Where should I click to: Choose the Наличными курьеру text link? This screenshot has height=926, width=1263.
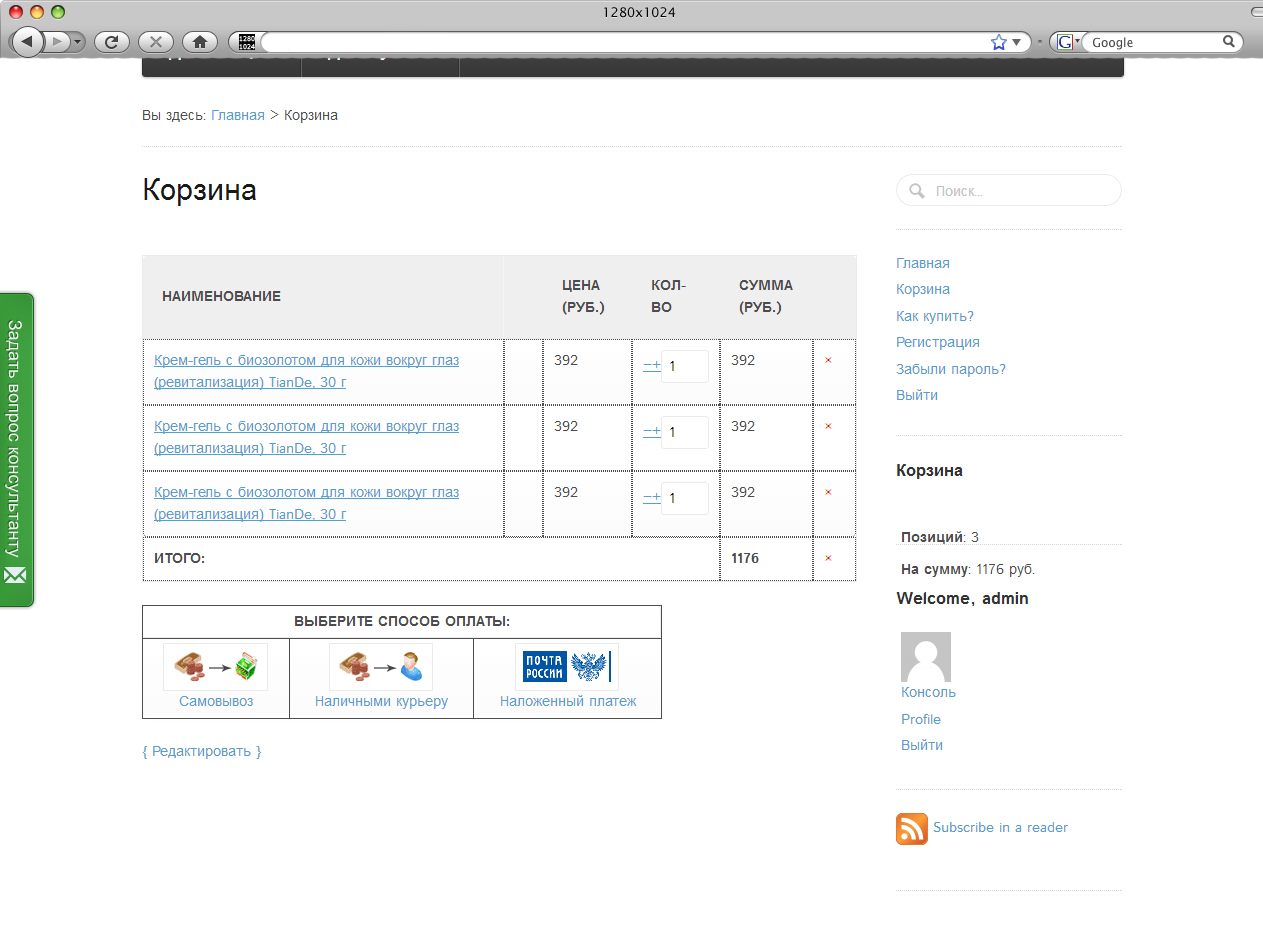pyautogui.click(x=381, y=701)
